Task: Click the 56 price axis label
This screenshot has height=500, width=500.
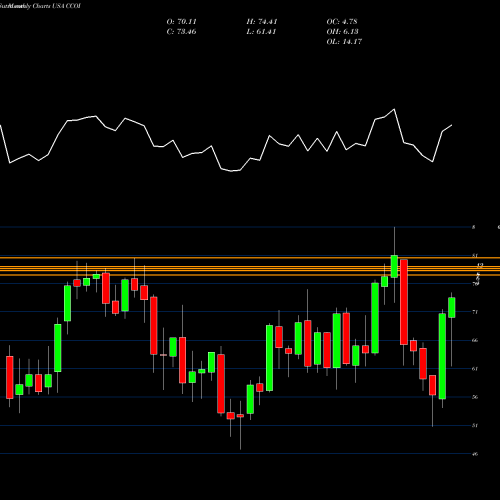Action: [475, 397]
